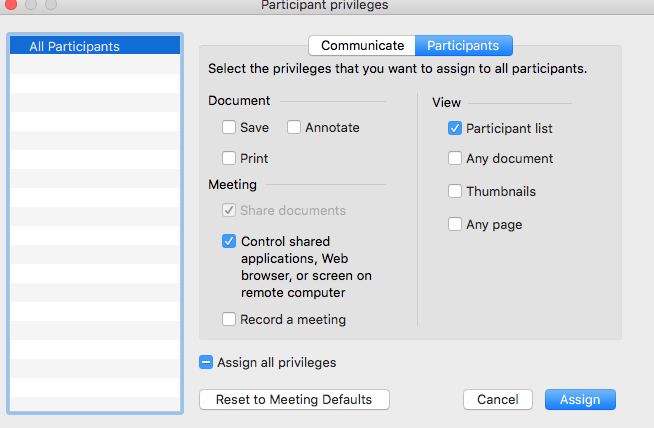This screenshot has width=654, height=428.
Task: Tick the Annotate checkbox
Action: click(x=294, y=128)
